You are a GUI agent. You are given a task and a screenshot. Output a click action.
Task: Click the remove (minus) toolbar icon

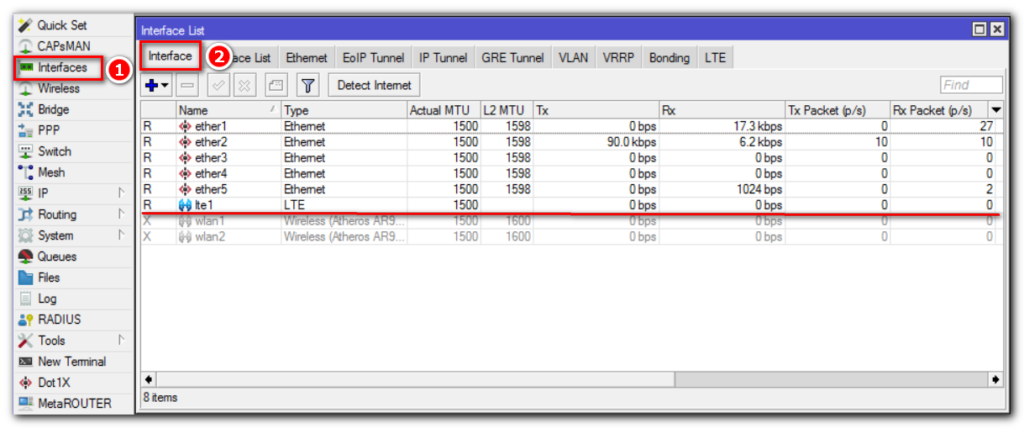(x=188, y=86)
